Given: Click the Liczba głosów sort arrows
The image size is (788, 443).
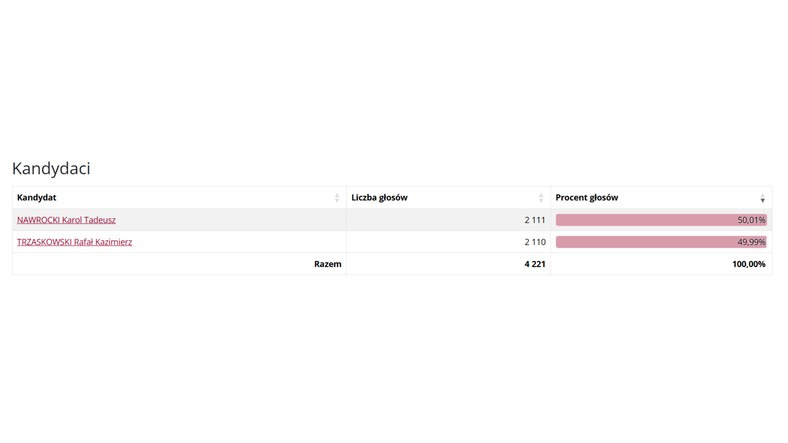Looking at the screenshot, I should point(541,198).
